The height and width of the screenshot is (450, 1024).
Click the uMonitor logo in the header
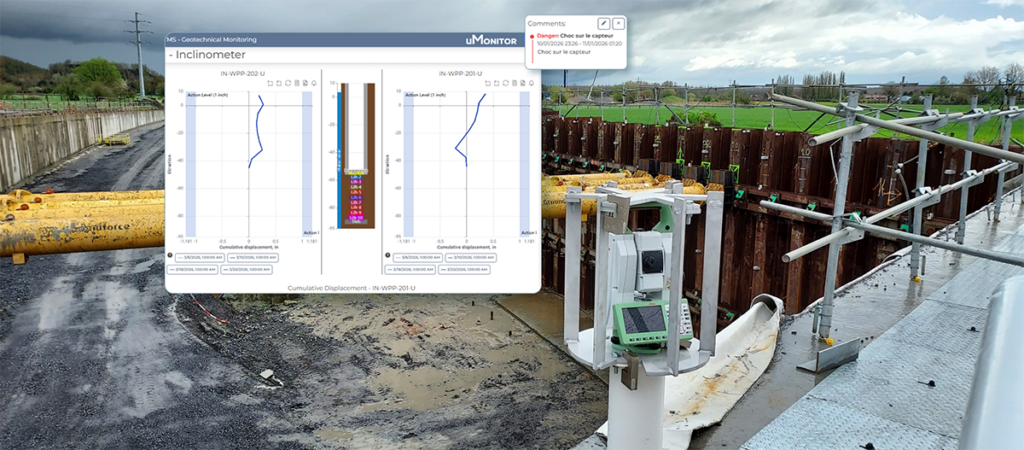pos(491,40)
